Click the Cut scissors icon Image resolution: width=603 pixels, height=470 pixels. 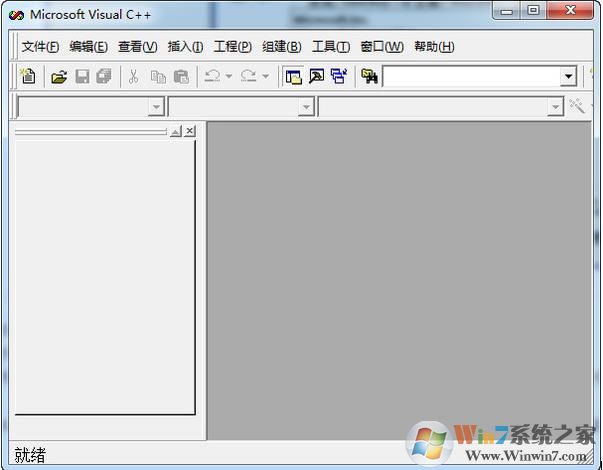pyautogui.click(x=133, y=77)
